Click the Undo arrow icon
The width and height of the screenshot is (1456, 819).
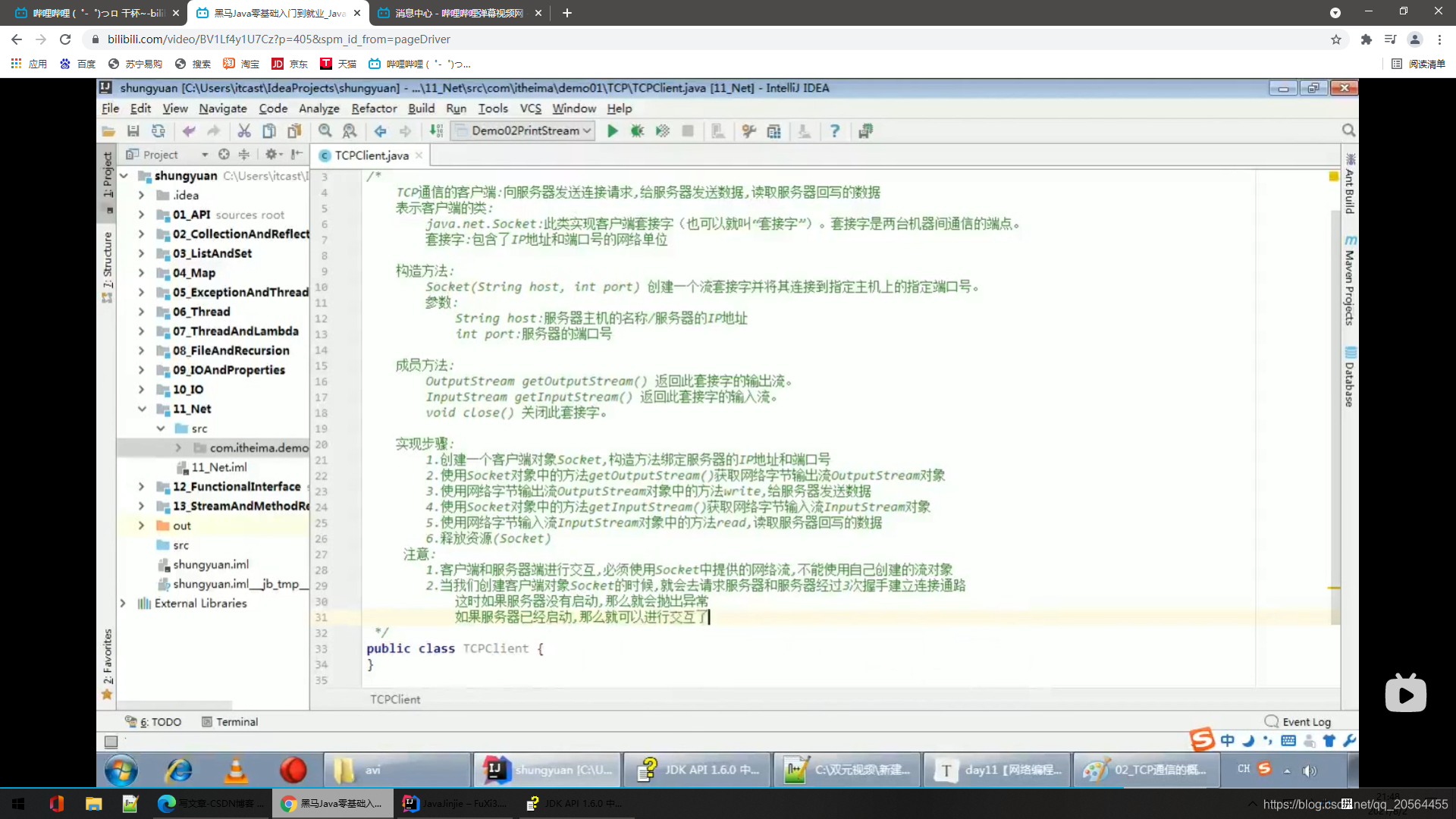[189, 131]
